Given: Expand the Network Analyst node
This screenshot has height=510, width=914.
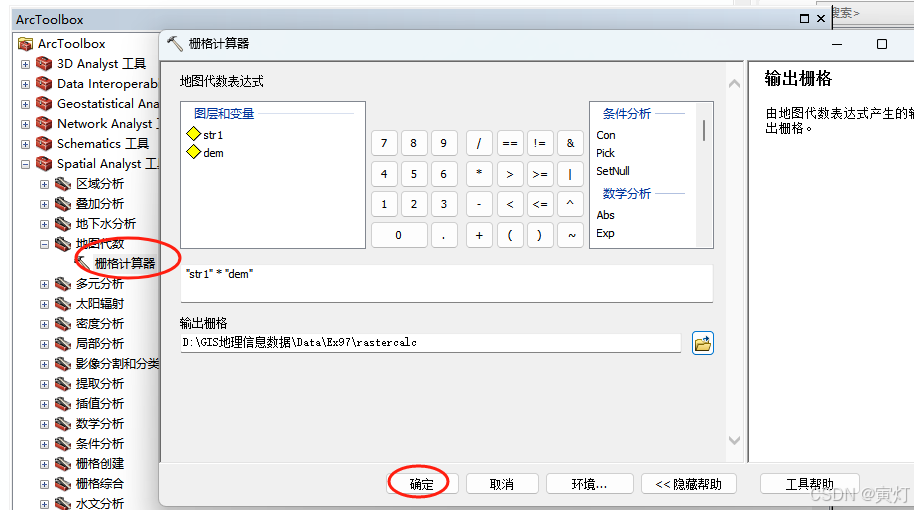Looking at the screenshot, I should tap(25, 124).
